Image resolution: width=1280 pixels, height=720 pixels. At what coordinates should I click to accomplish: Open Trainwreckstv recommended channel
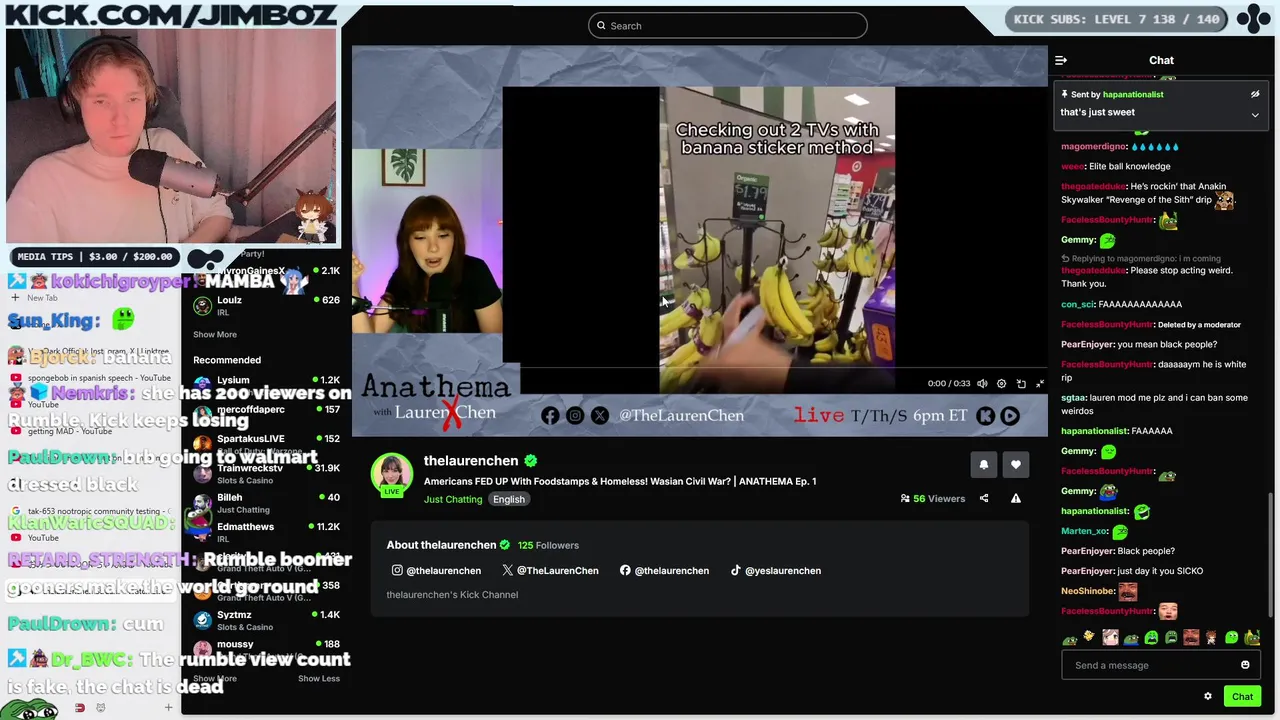point(265,473)
